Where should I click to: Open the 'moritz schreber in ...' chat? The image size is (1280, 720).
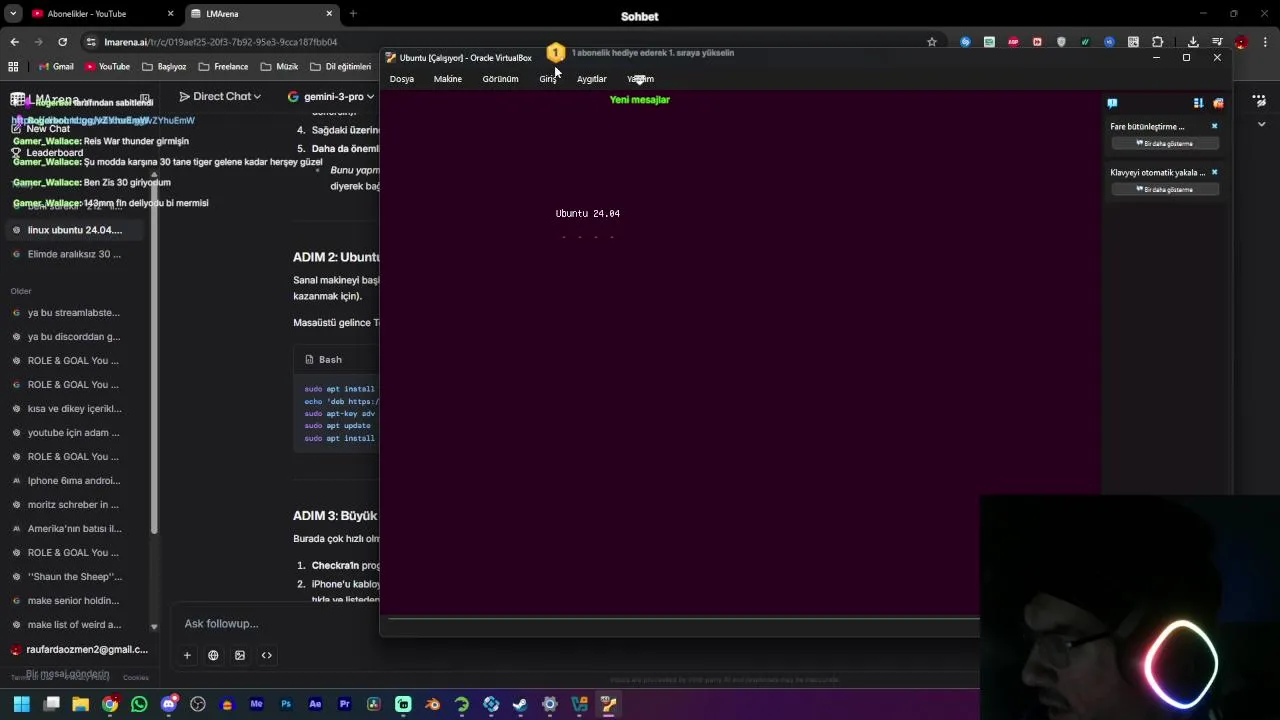(x=75, y=504)
